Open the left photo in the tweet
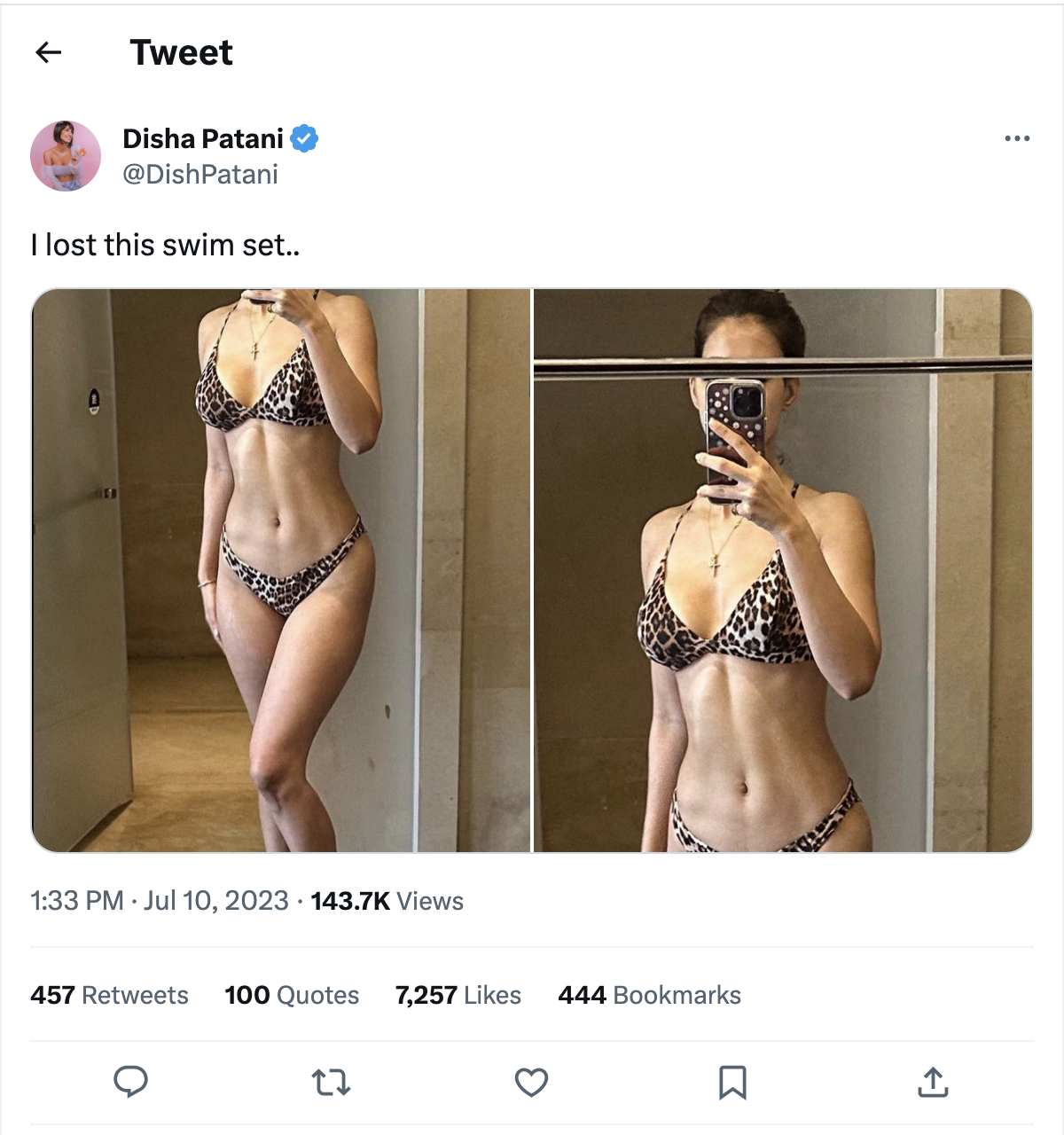The width and height of the screenshot is (1064, 1135). point(280,570)
